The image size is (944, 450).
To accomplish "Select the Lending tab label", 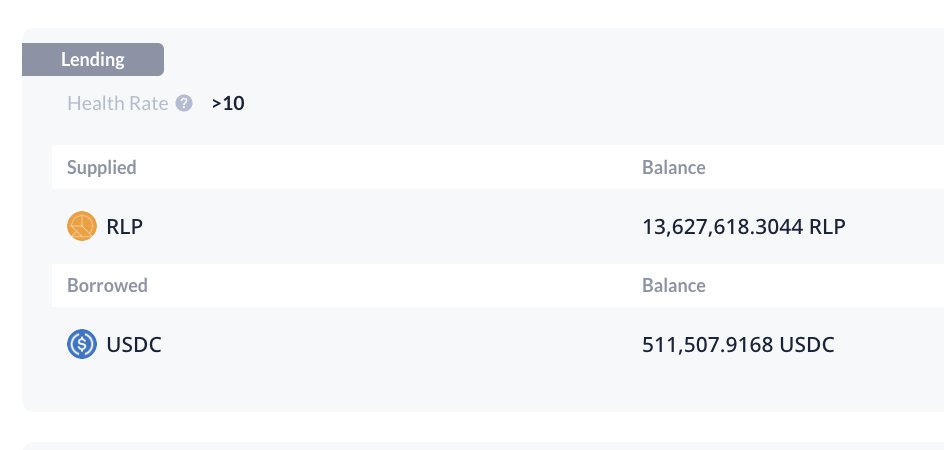I will 93,59.
